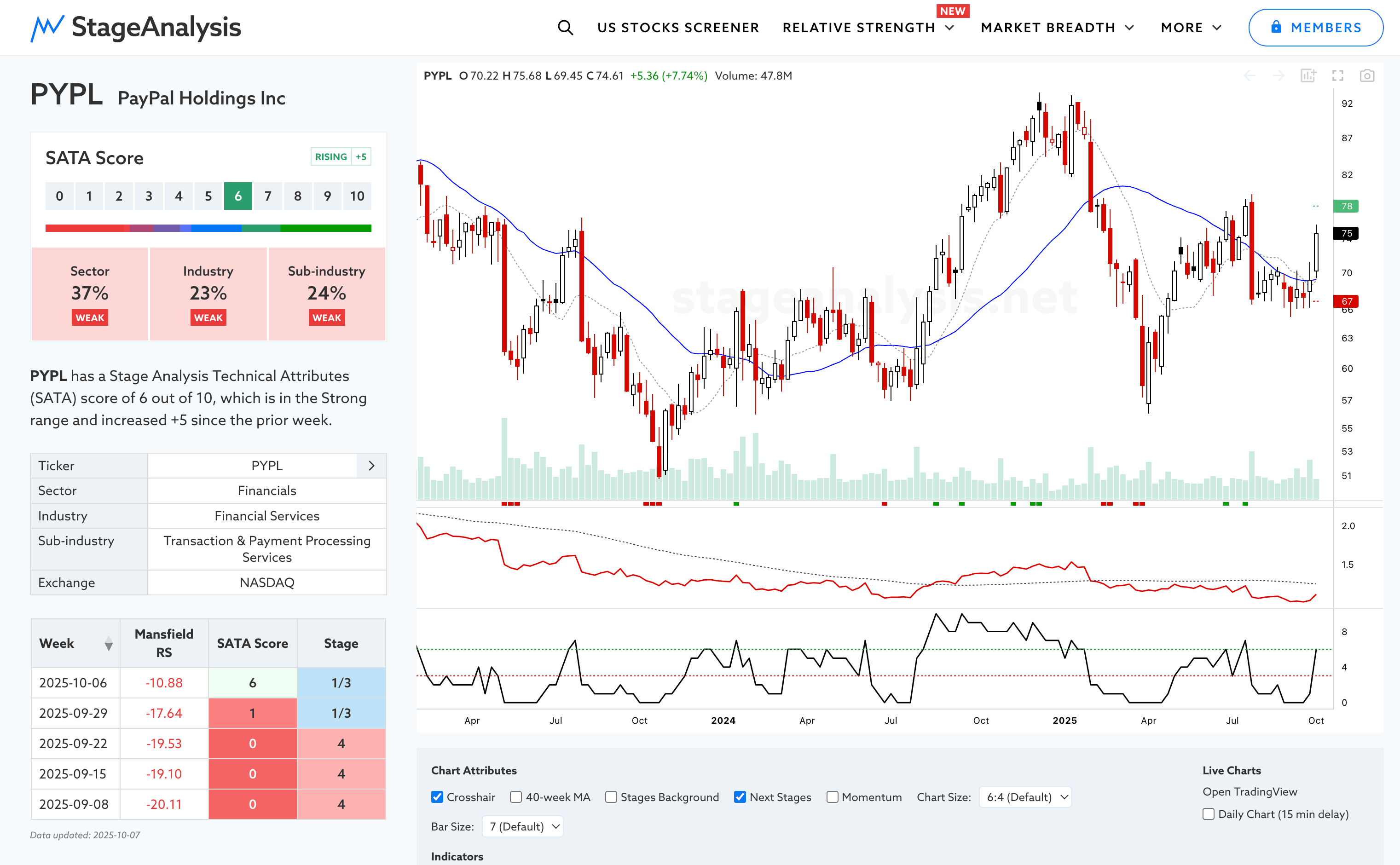Take chart snapshot with camera icon

[x=1367, y=75]
